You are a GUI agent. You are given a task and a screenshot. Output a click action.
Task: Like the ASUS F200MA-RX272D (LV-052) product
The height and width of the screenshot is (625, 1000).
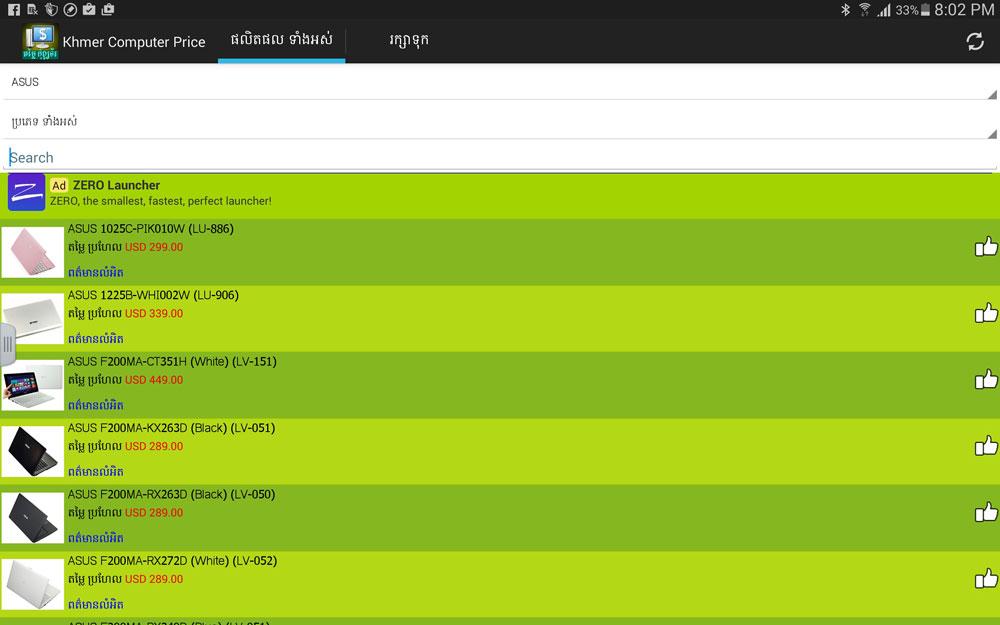coord(986,578)
